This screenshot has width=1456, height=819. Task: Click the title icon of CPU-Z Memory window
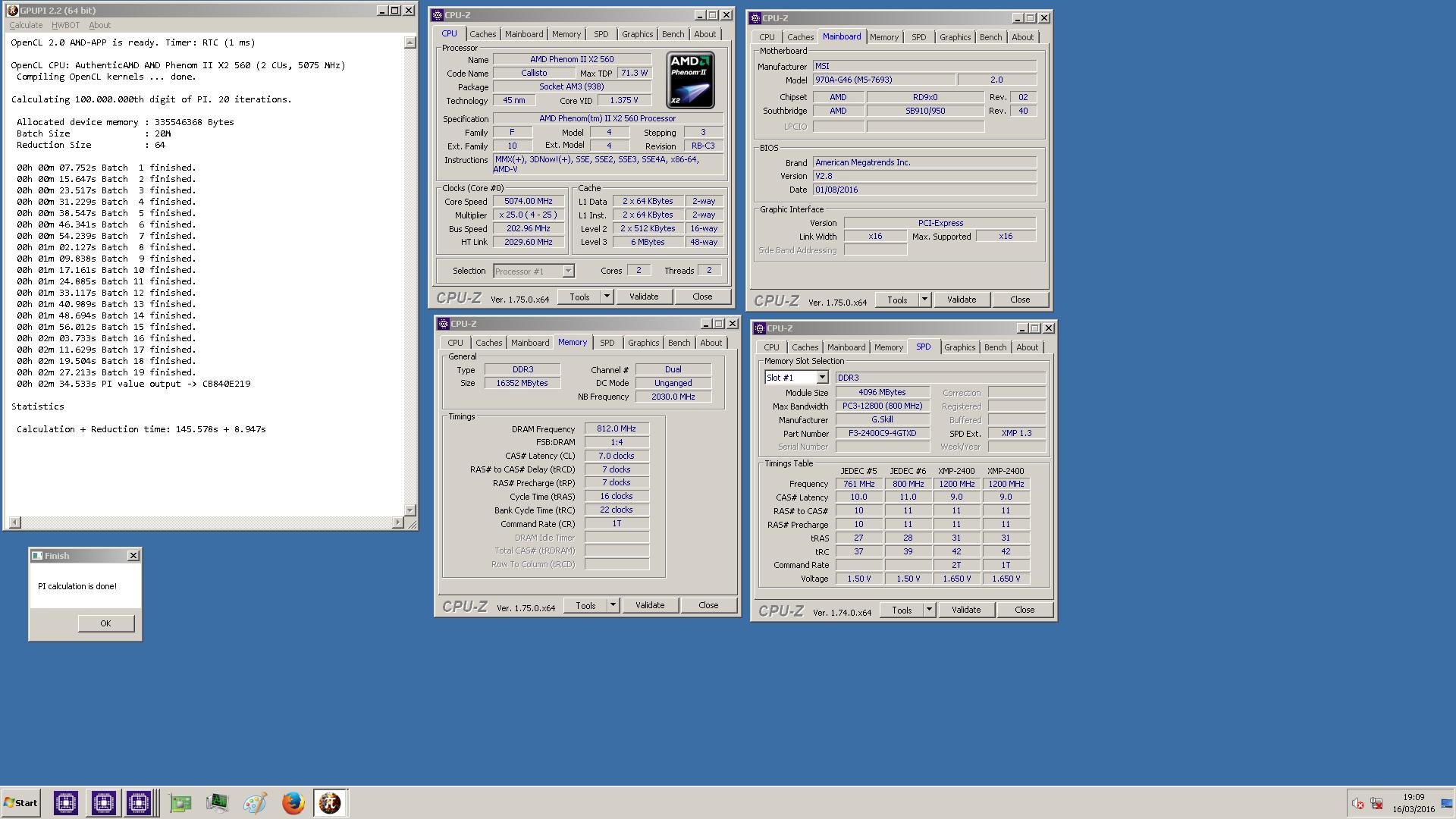(x=444, y=324)
